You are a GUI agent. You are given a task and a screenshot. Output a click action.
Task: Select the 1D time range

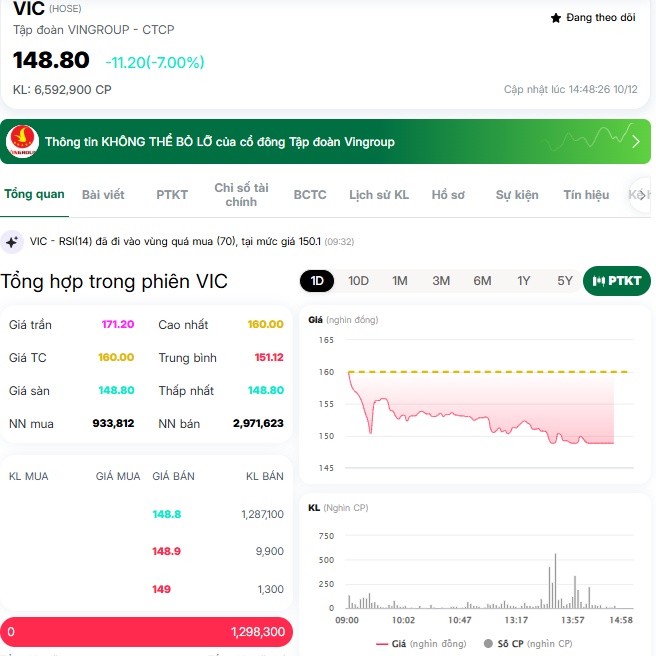pyautogui.click(x=317, y=281)
